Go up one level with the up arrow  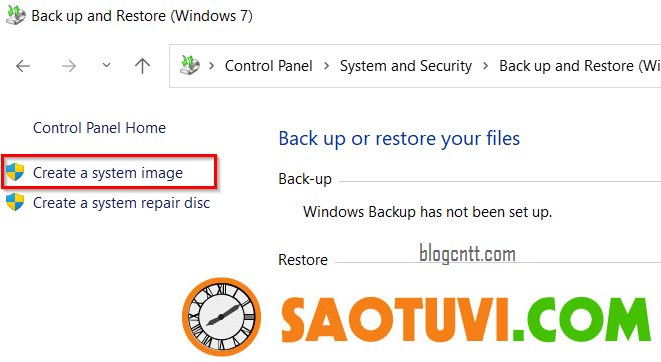142,66
